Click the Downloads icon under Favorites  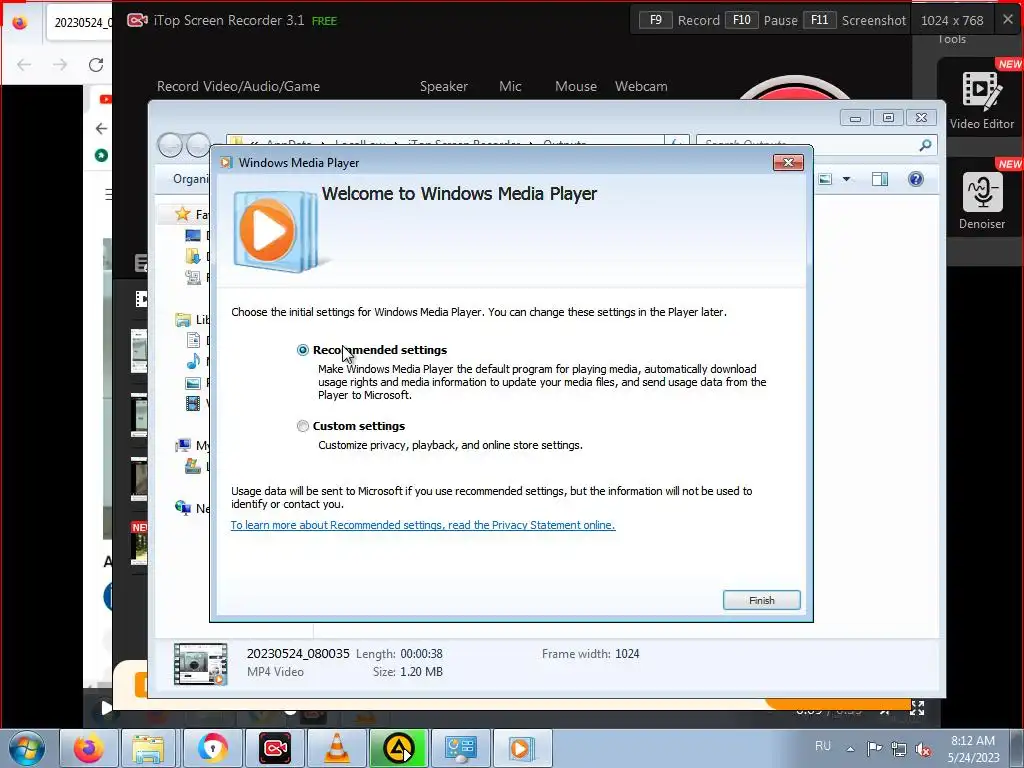193,256
